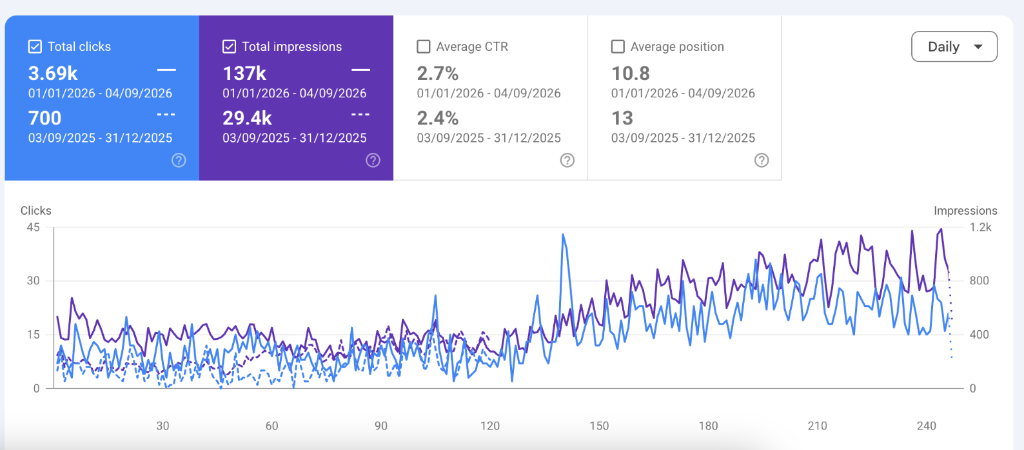Click the 150 day axis label
Screen dimensions: 1024x450
[x=599, y=426]
